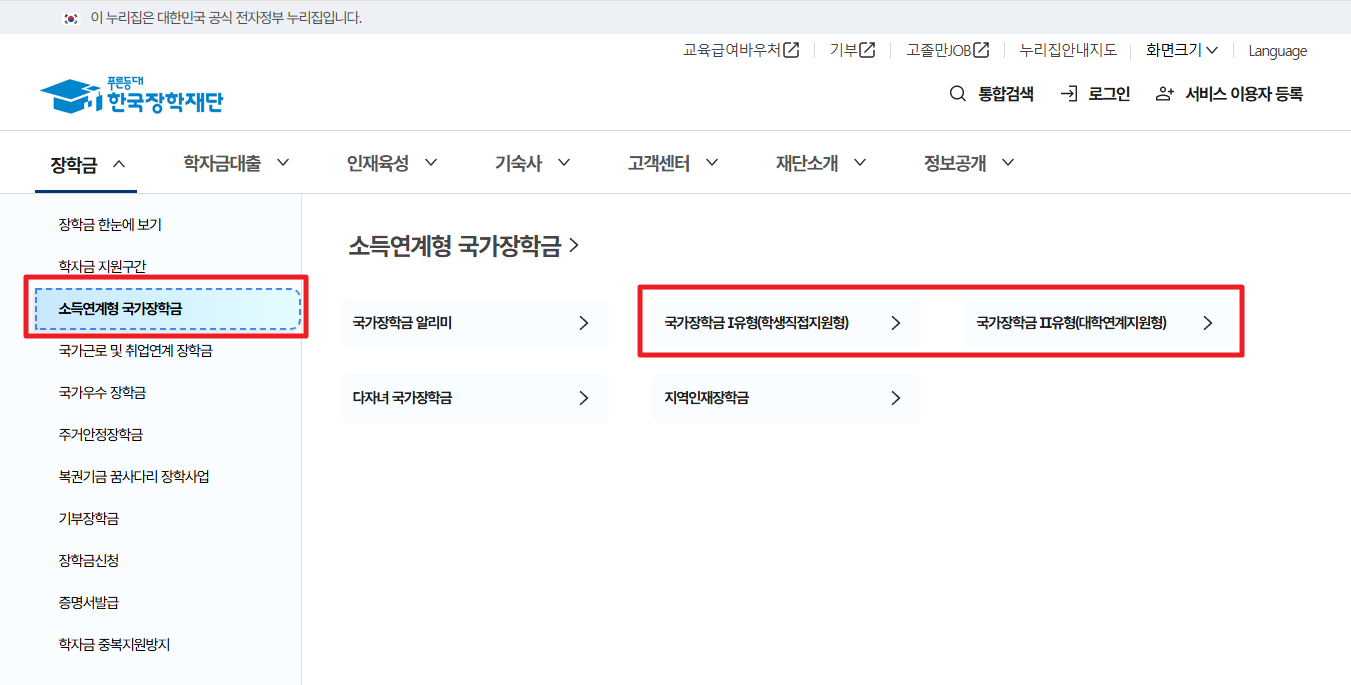Click the 로그인 login arrow icon
This screenshot has height=685, width=1351.
[1068, 93]
